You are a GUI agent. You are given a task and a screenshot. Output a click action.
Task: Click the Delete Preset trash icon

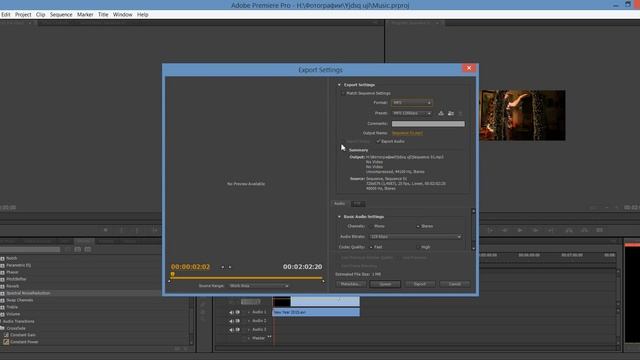[x=460, y=113]
